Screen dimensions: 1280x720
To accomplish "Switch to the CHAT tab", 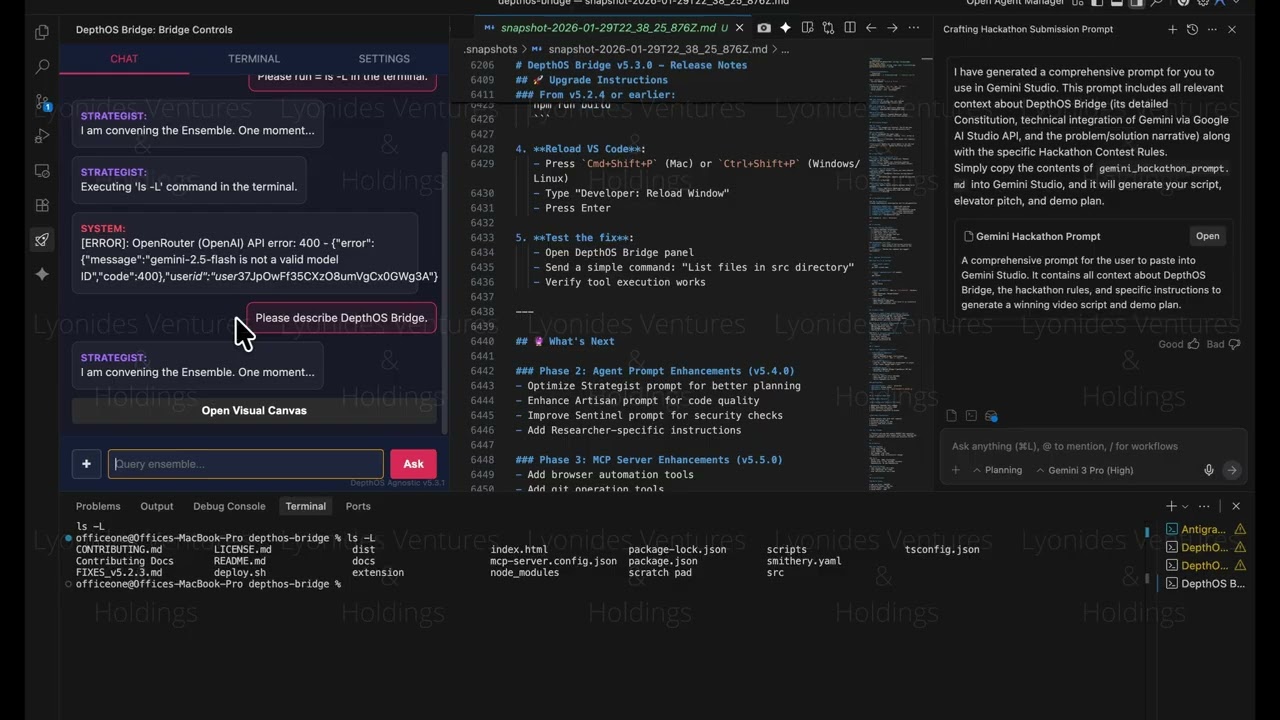I will [x=124, y=59].
